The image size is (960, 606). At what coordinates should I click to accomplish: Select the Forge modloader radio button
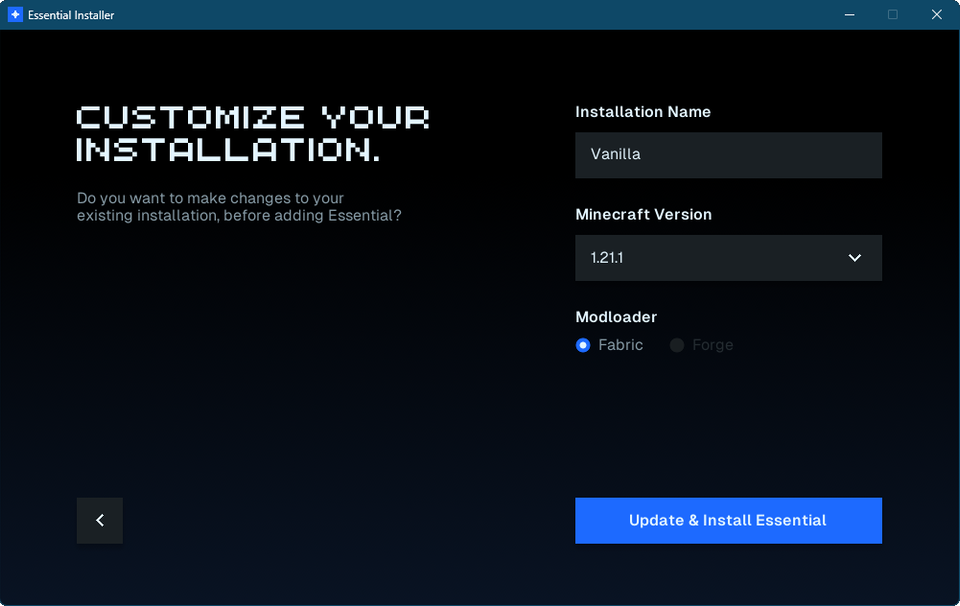click(677, 345)
